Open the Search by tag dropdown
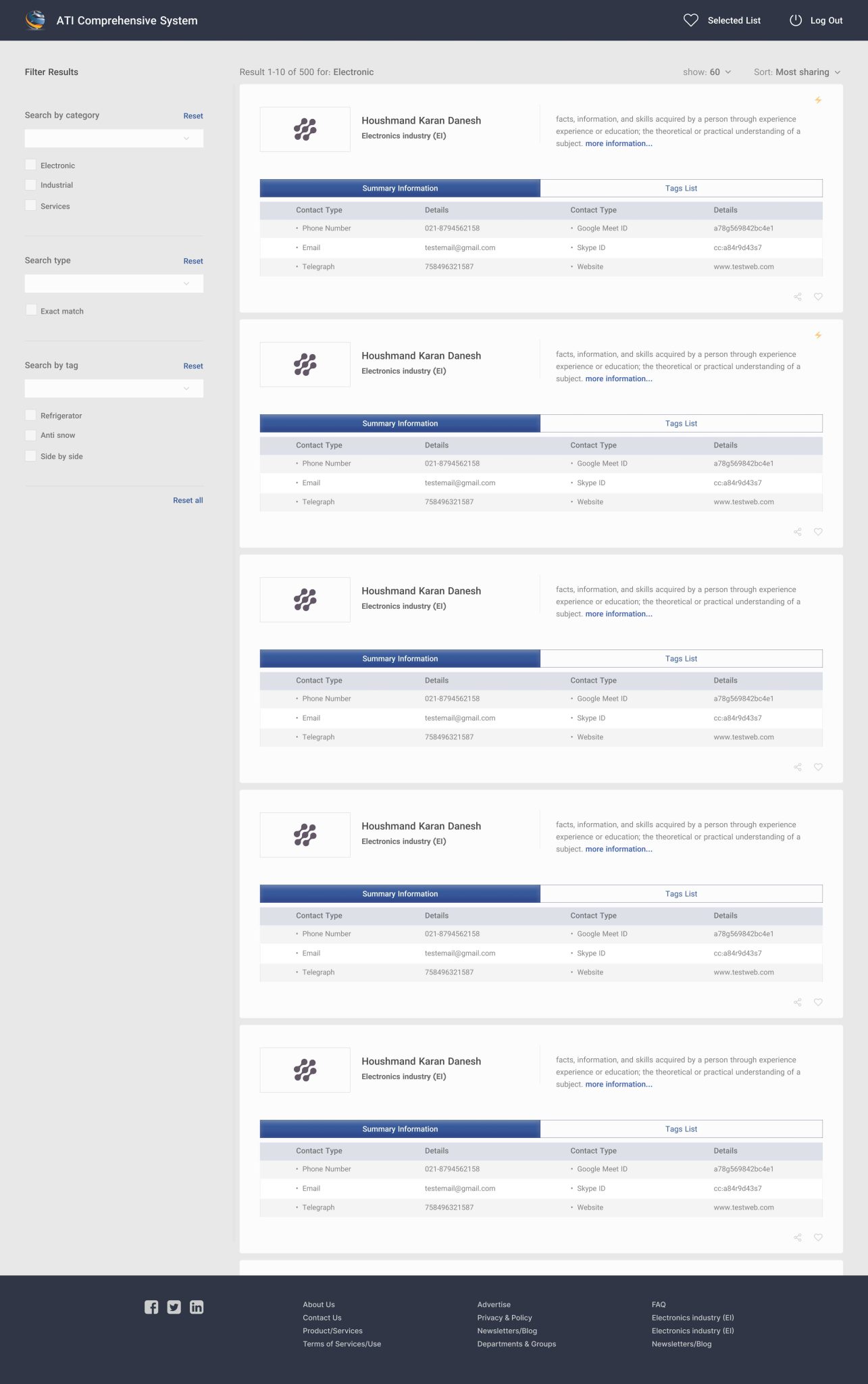The image size is (868, 1384). click(x=114, y=388)
